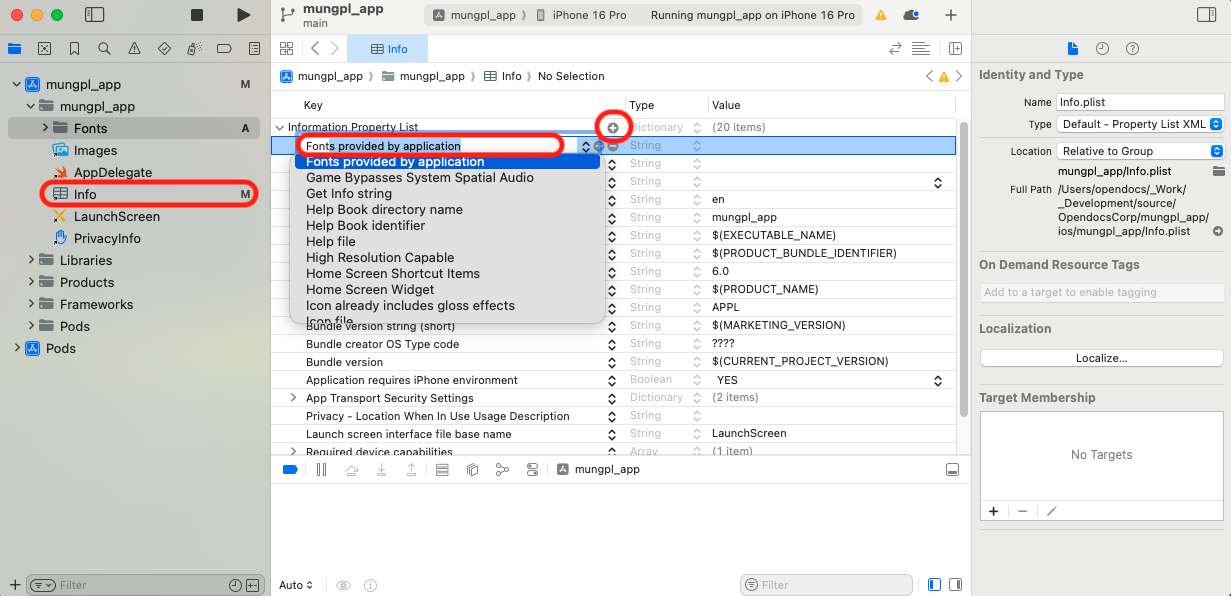Choose Home Screen Widget key
The height and width of the screenshot is (596, 1231).
click(370, 290)
